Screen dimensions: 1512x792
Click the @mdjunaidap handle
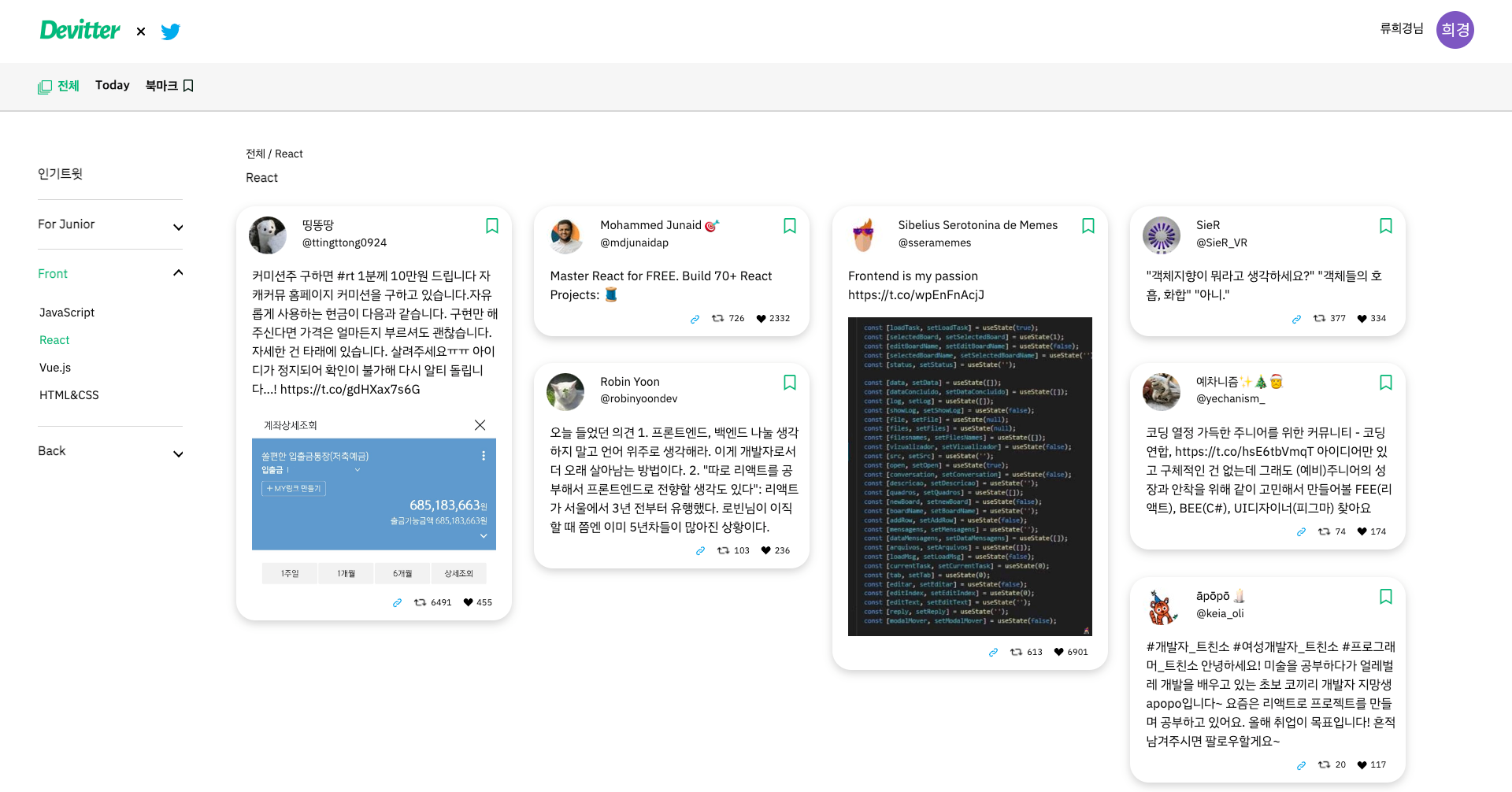pos(634,242)
